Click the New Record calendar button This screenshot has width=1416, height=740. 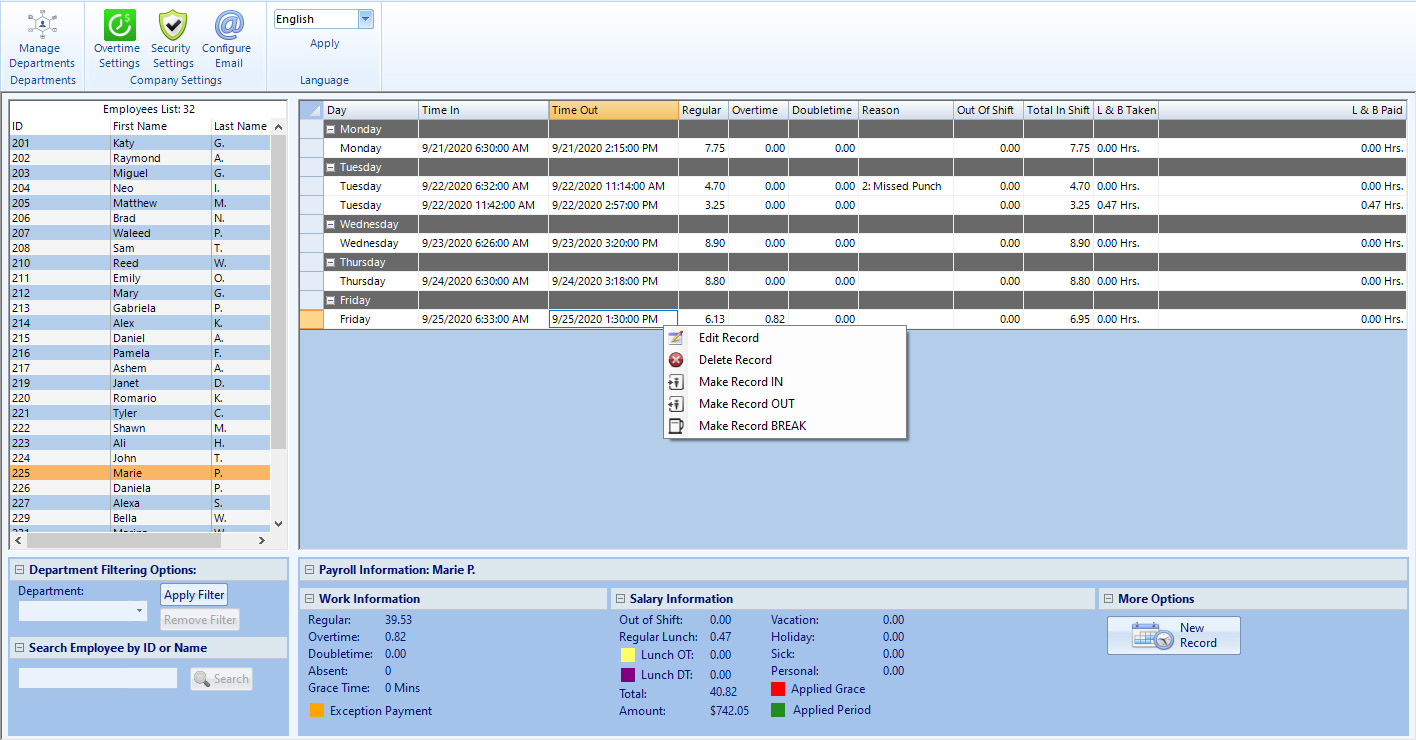coord(1173,635)
